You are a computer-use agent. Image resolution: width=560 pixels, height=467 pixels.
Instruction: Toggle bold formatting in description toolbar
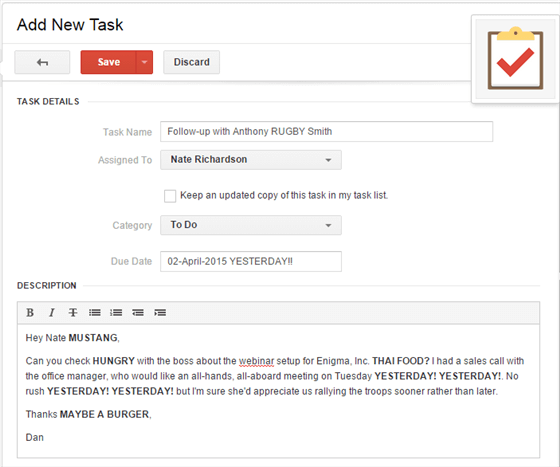click(x=30, y=313)
